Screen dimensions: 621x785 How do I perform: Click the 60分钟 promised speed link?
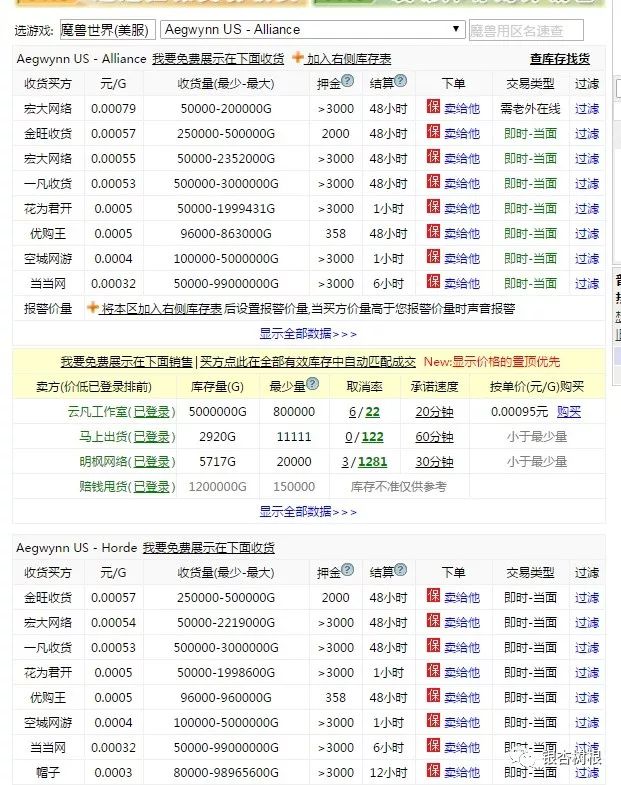[x=434, y=437]
